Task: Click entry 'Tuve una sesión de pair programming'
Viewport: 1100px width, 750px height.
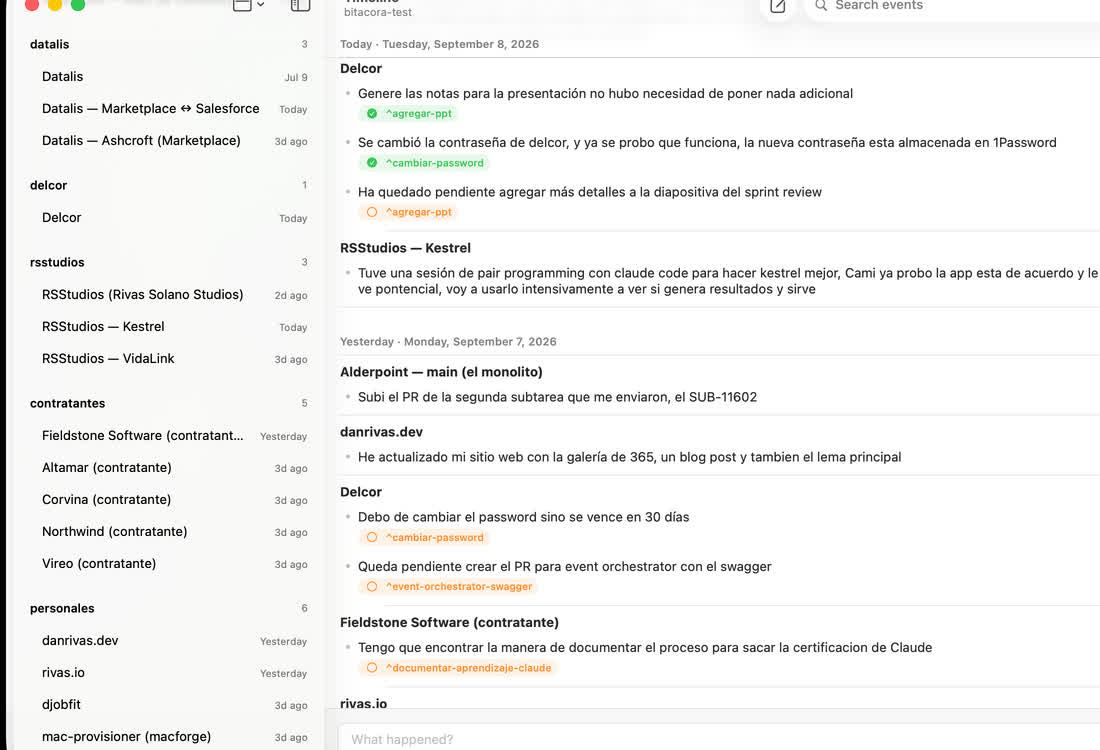Action: click(727, 281)
